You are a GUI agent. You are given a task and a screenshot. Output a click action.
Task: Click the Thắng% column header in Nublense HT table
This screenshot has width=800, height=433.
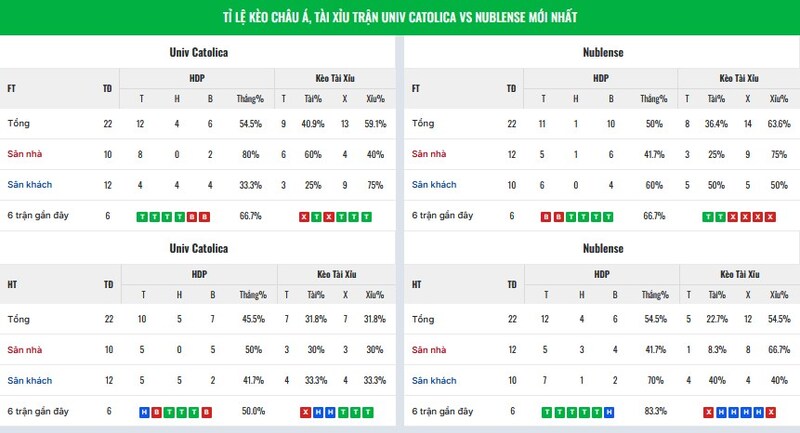click(654, 295)
